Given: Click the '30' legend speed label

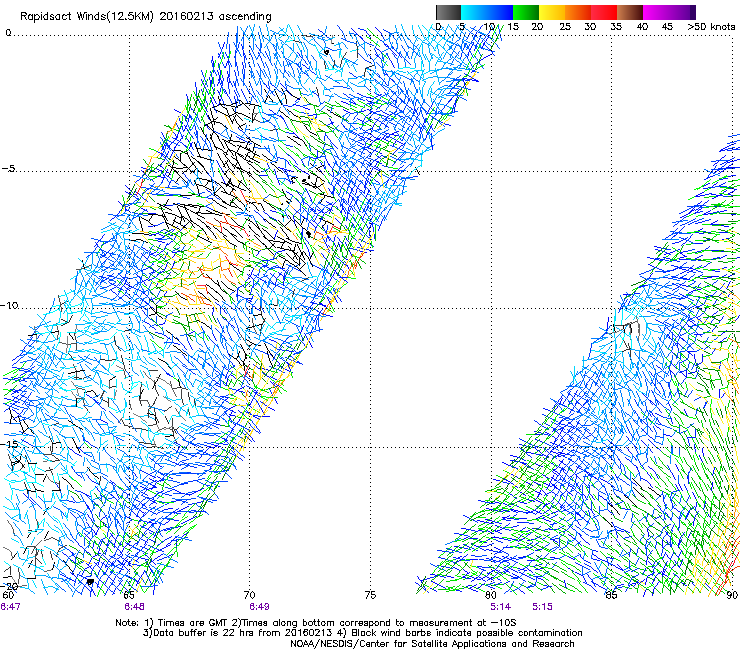Looking at the screenshot, I should pyautogui.click(x=590, y=27).
